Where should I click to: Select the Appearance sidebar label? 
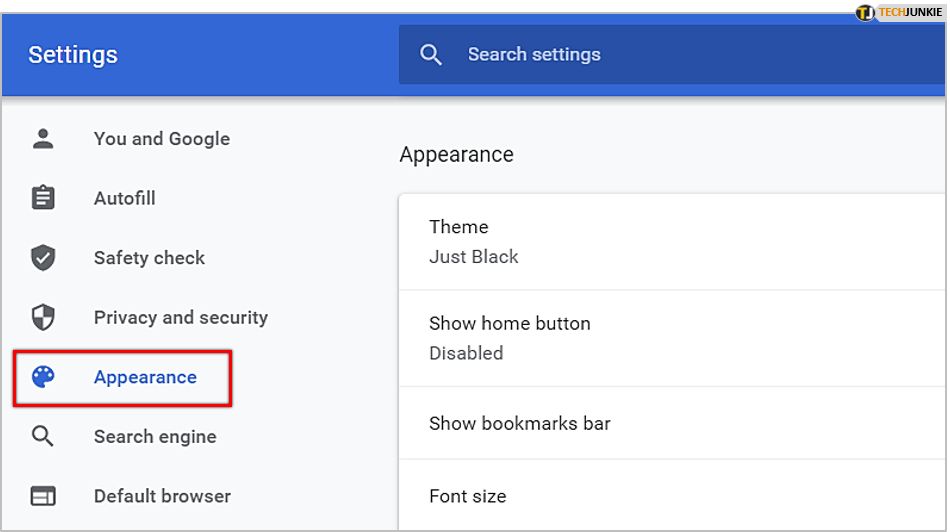point(145,377)
